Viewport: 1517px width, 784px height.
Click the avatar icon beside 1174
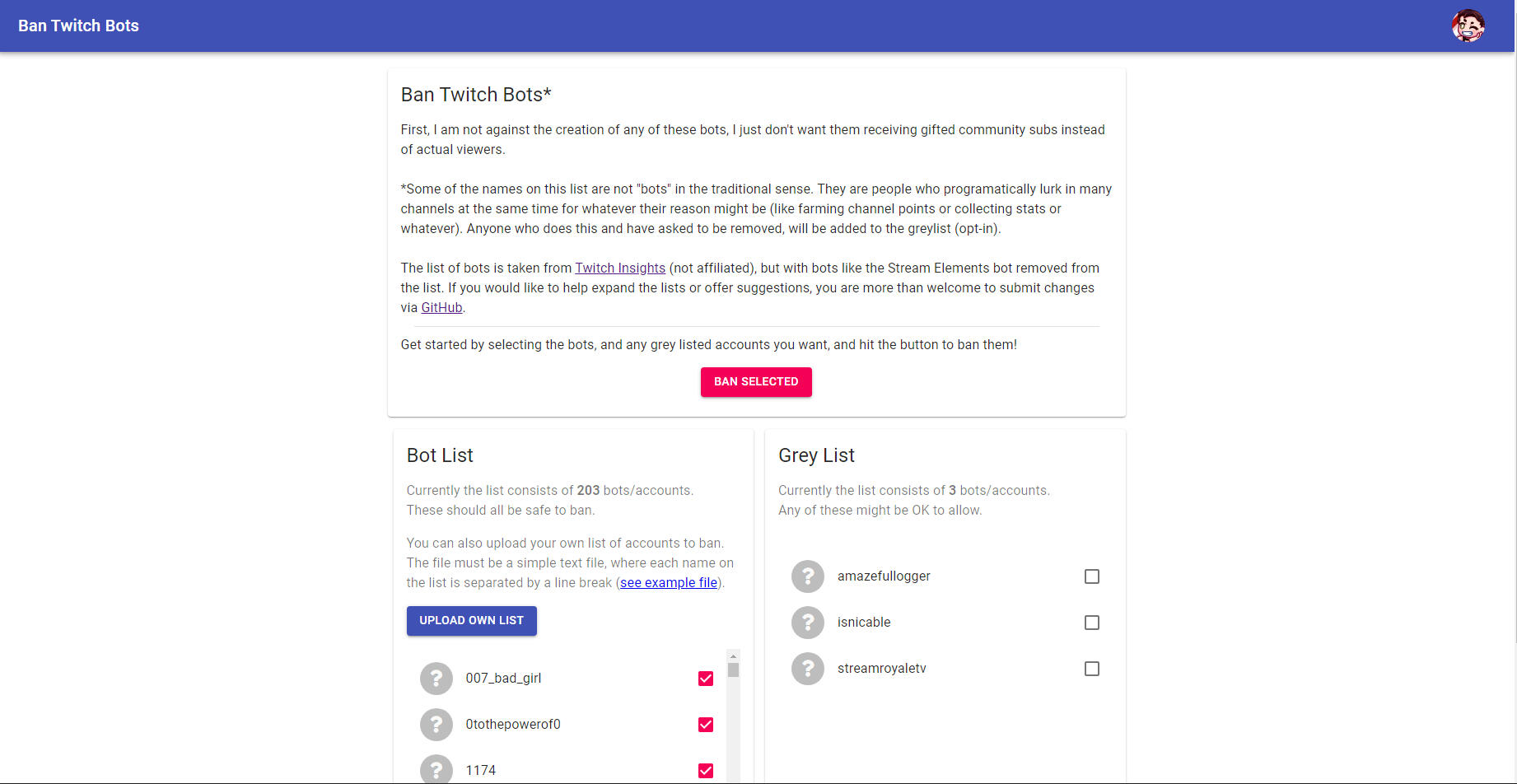pos(436,770)
